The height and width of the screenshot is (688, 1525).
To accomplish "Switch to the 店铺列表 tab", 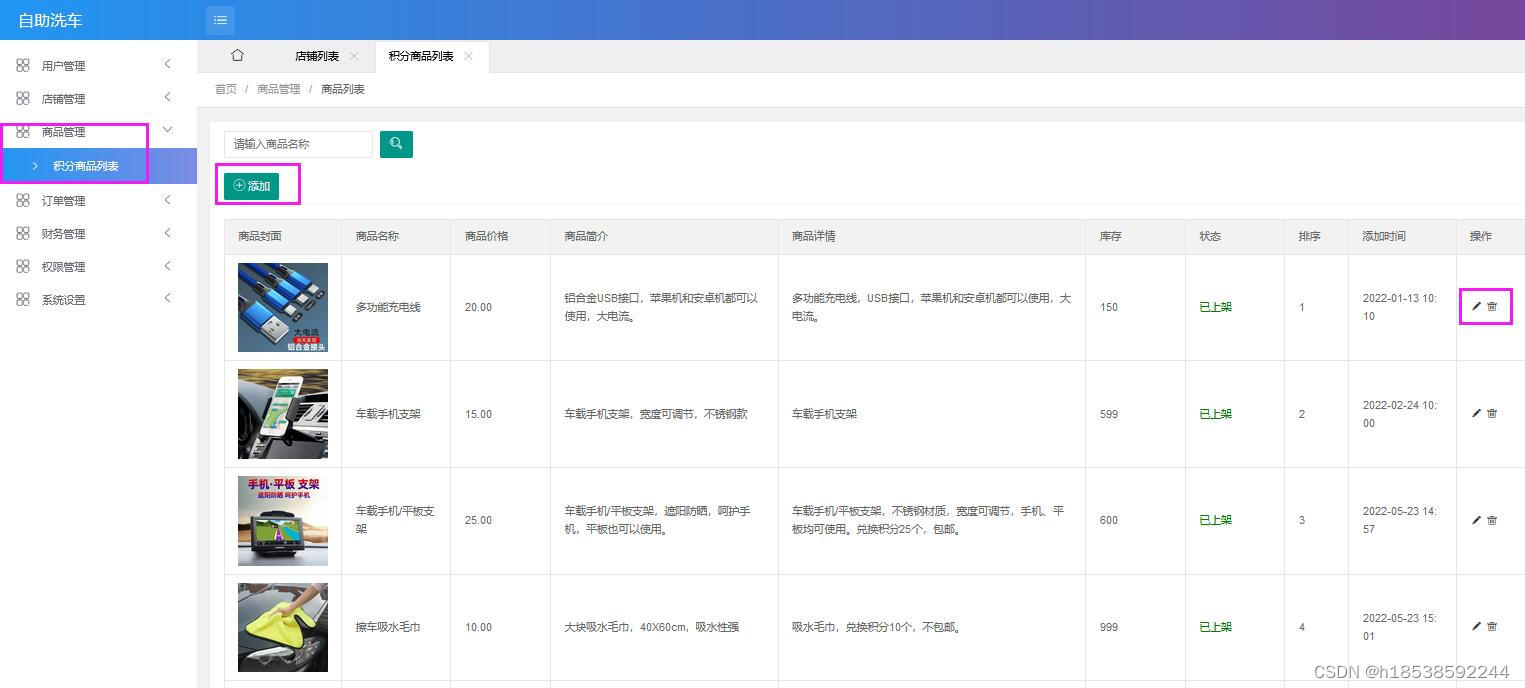I will click(317, 56).
